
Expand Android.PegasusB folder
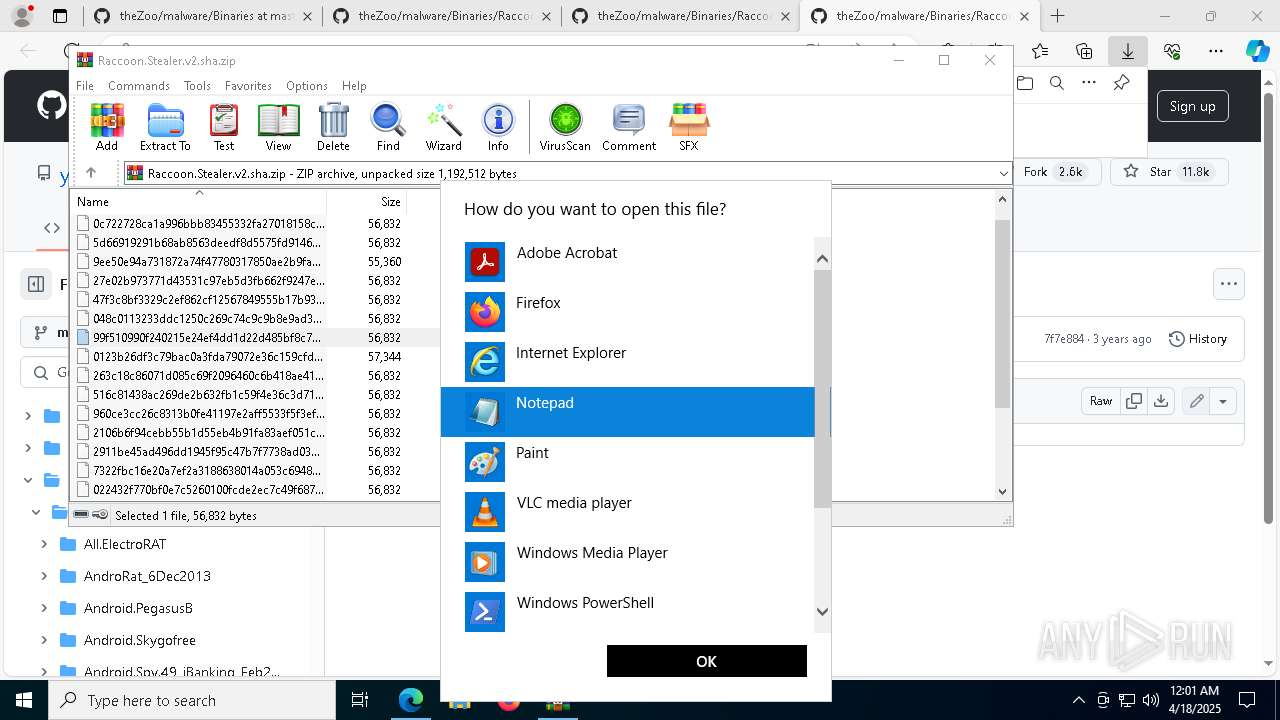[44, 608]
